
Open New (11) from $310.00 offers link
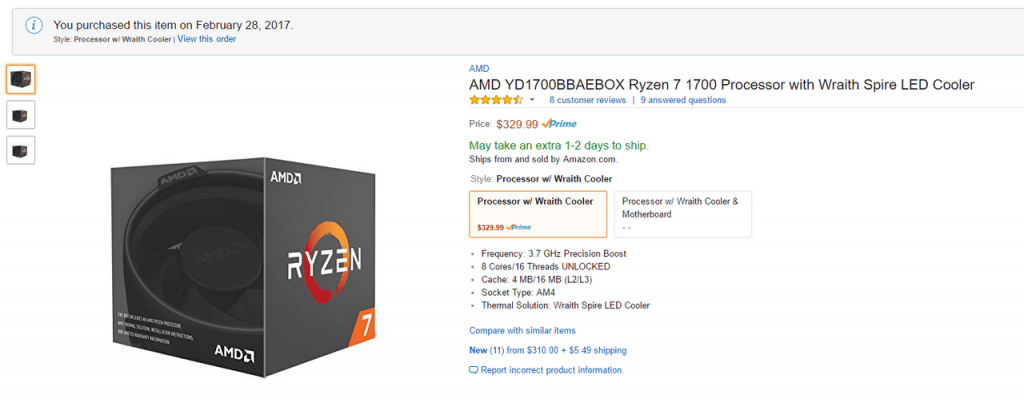(547, 350)
